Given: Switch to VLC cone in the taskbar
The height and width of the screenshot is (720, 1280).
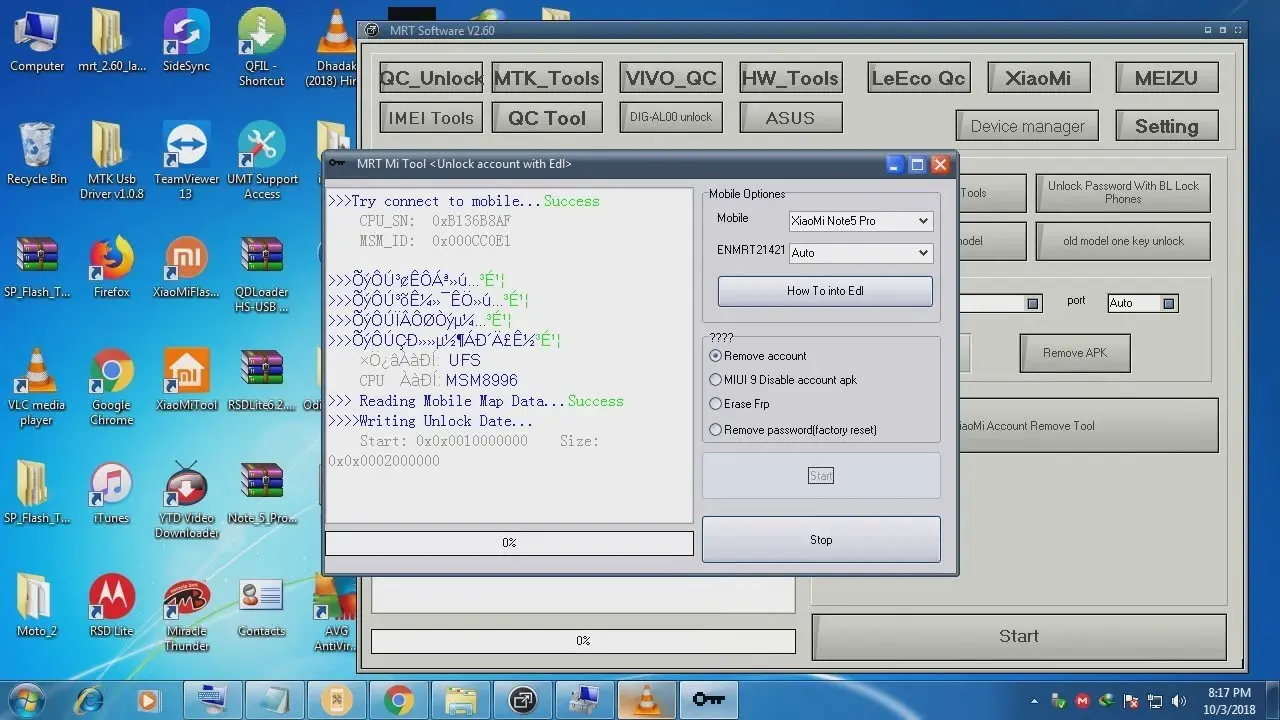Looking at the screenshot, I should (x=646, y=699).
